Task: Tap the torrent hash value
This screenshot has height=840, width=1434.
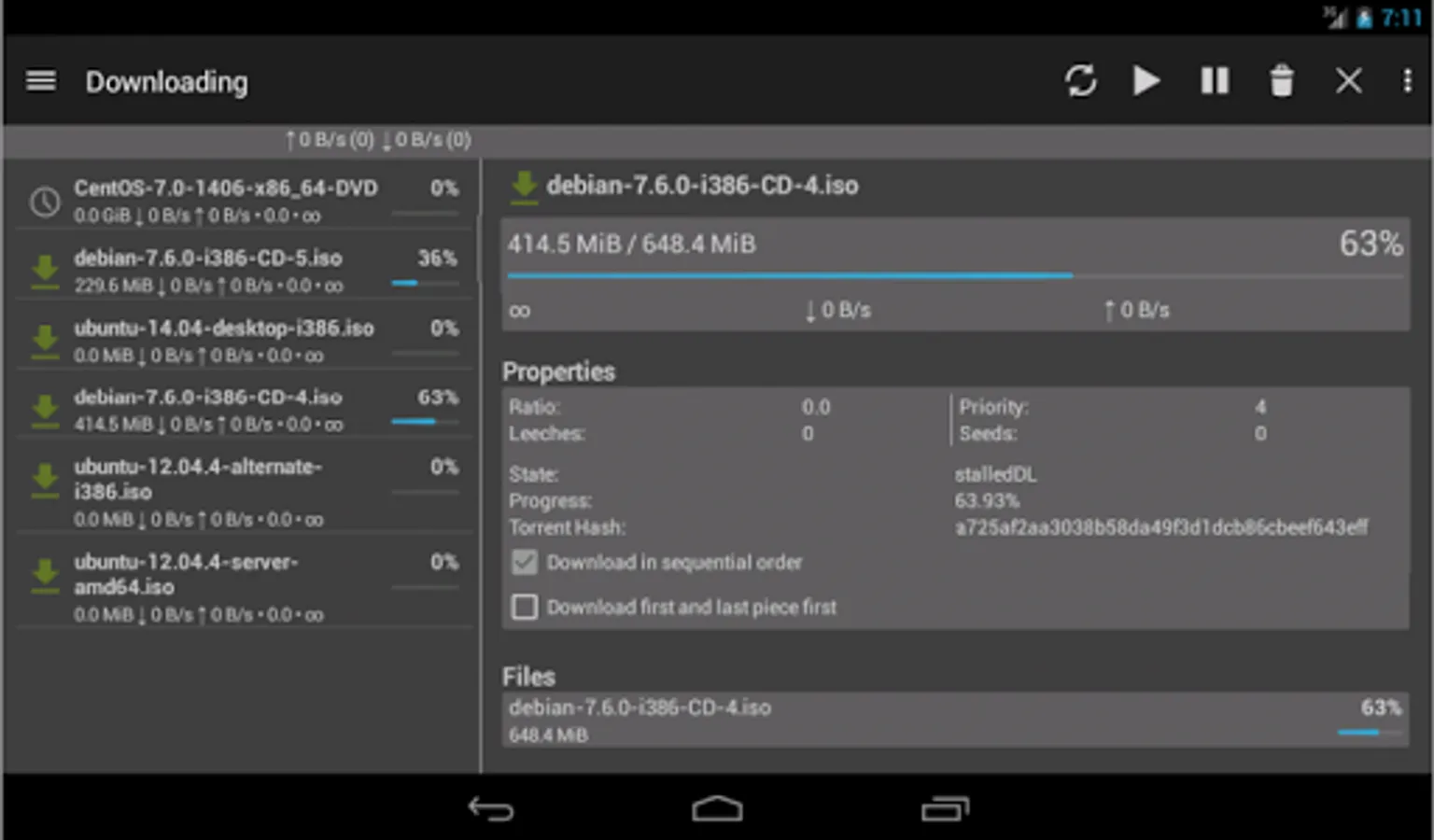Action: pyautogui.click(x=1161, y=528)
